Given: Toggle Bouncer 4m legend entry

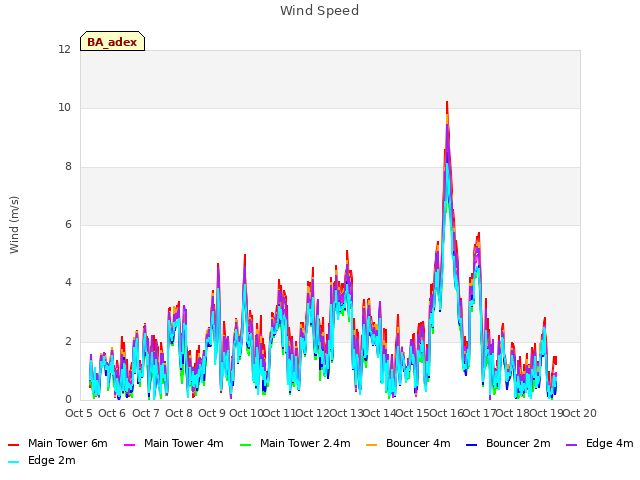Looking at the screenshot, I should tap(408, 444).
